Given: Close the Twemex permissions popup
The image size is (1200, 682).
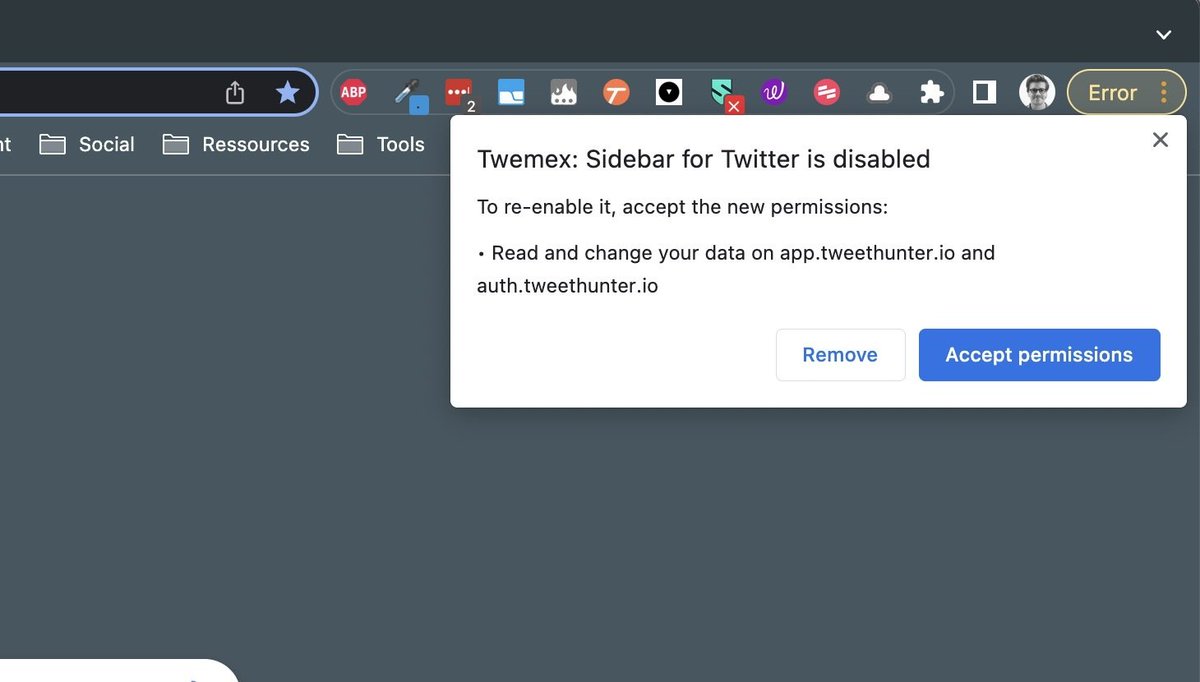Looking at the screenshot, I should (x=1160, y=140).
